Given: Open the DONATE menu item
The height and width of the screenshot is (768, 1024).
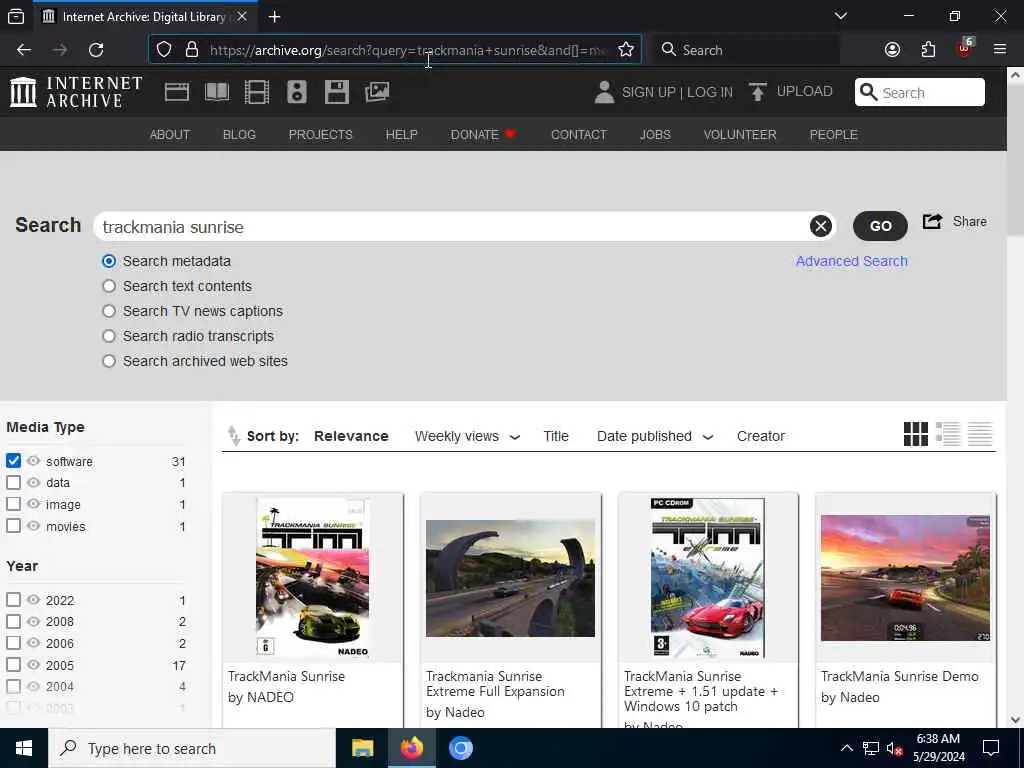Looking at the screenshot, I should pos(483,135).
